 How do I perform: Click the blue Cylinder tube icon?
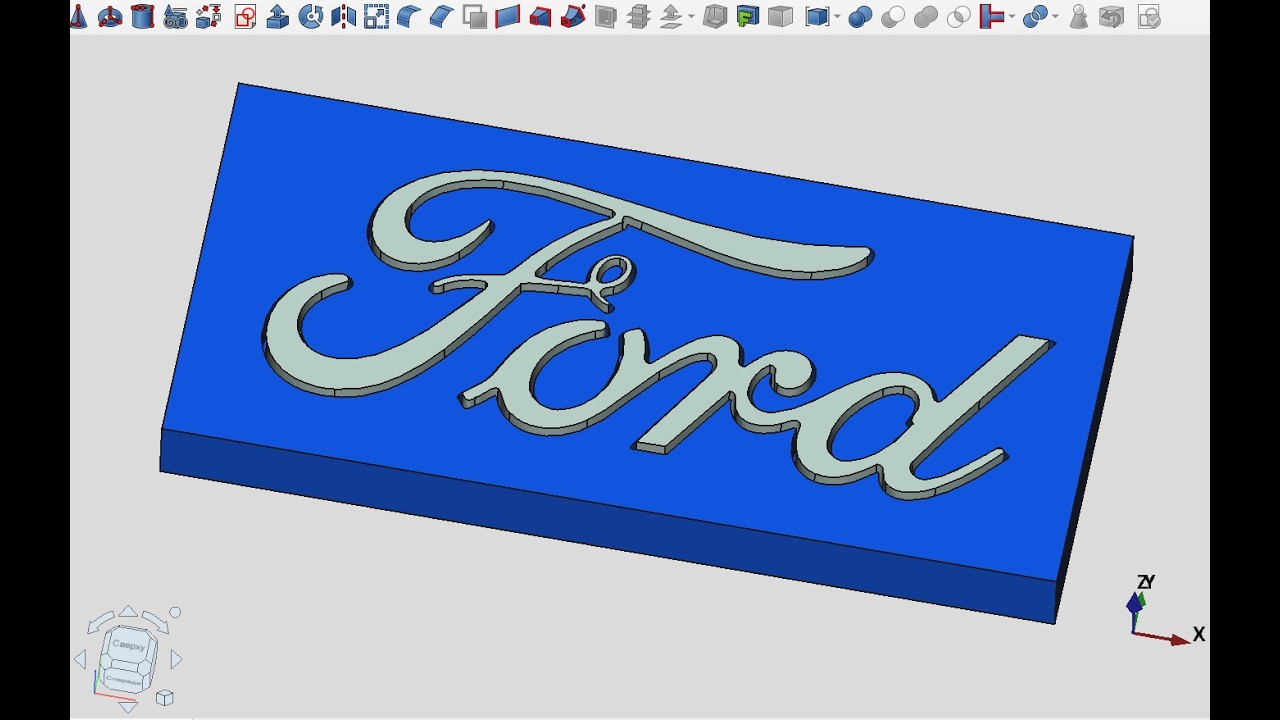(x=143, y=16)
